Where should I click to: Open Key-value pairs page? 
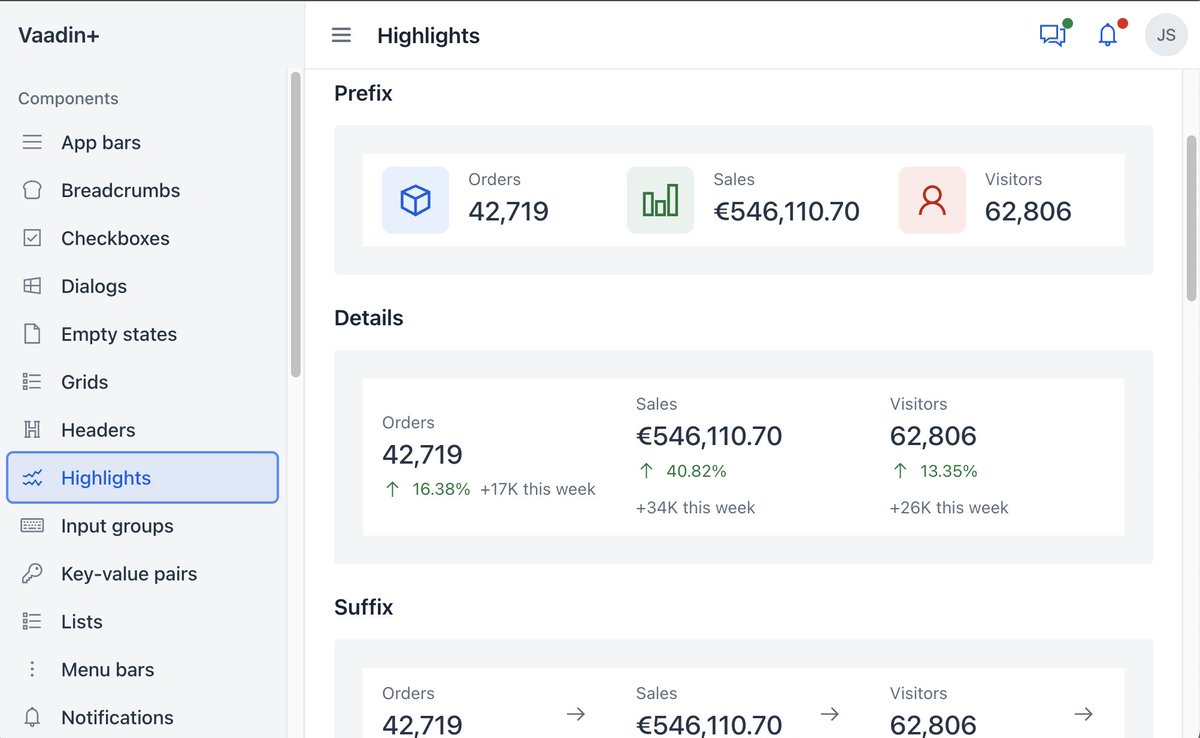pyautogui.click(x=142, y=574)
